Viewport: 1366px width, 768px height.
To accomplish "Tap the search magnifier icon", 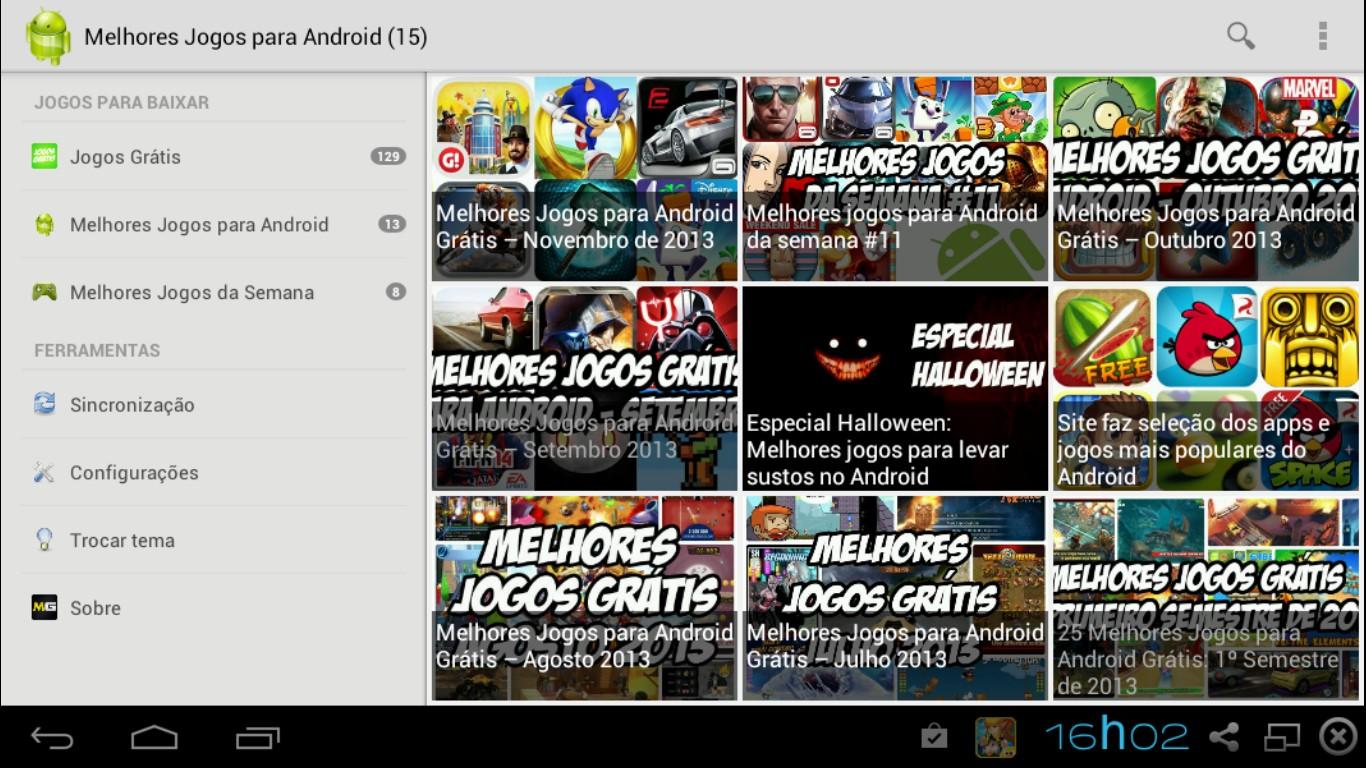I will (x=1241, y=36).
